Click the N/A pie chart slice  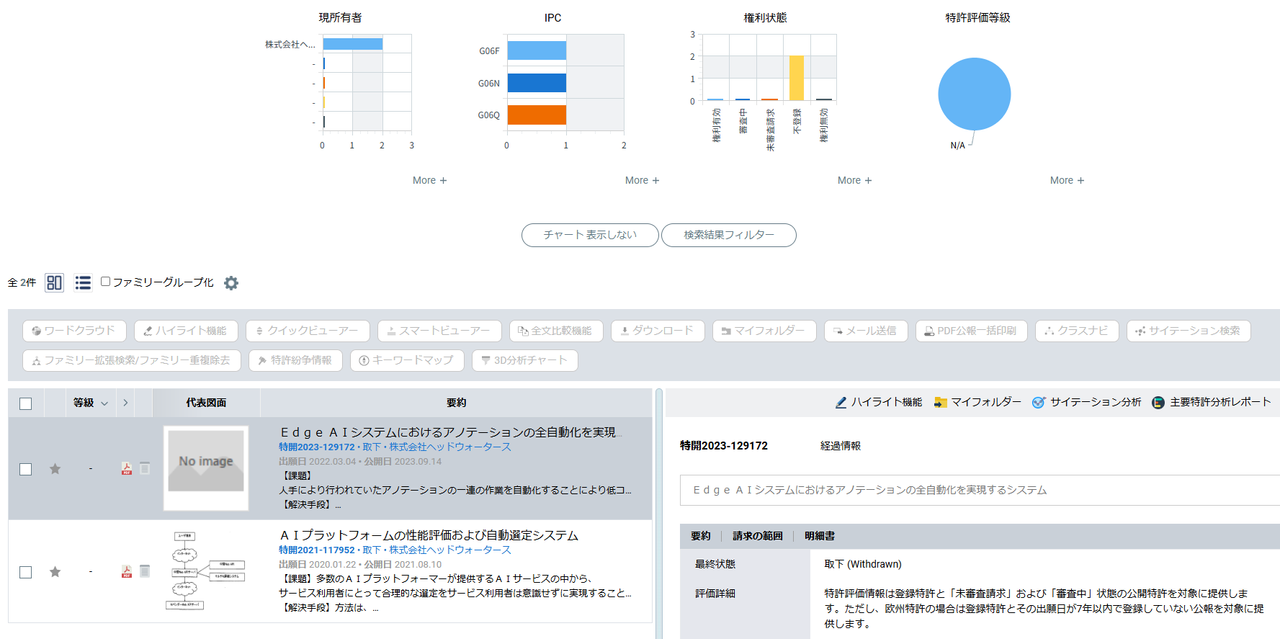[x=975, y=93]
